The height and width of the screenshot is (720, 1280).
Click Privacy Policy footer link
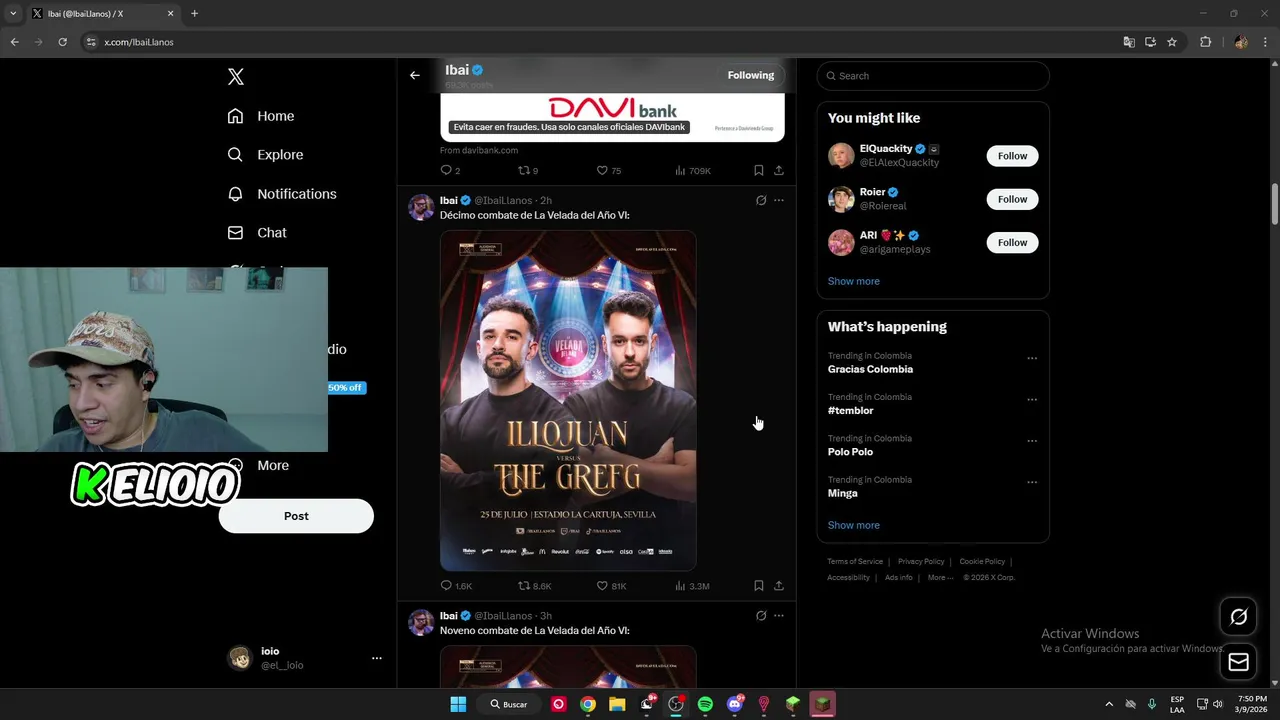pos(921,562)
